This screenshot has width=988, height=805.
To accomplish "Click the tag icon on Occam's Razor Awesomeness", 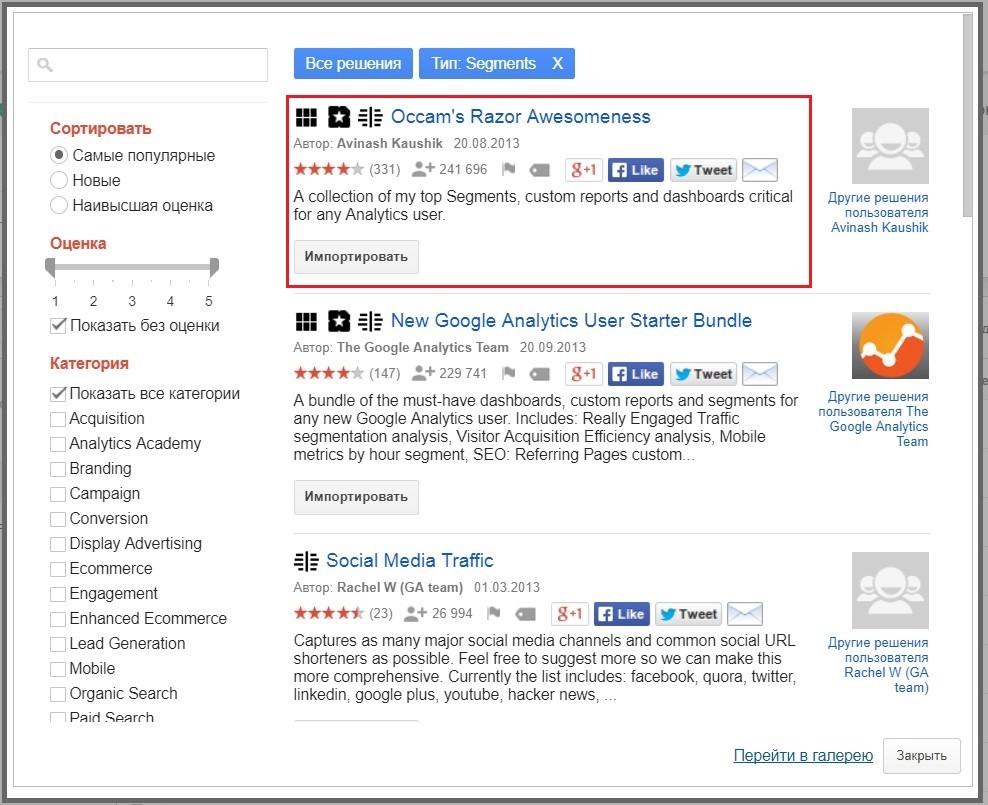I will point(539,170).
